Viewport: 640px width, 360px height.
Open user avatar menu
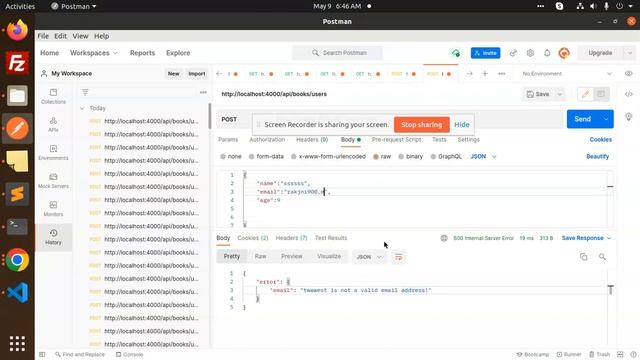[564, 53]
